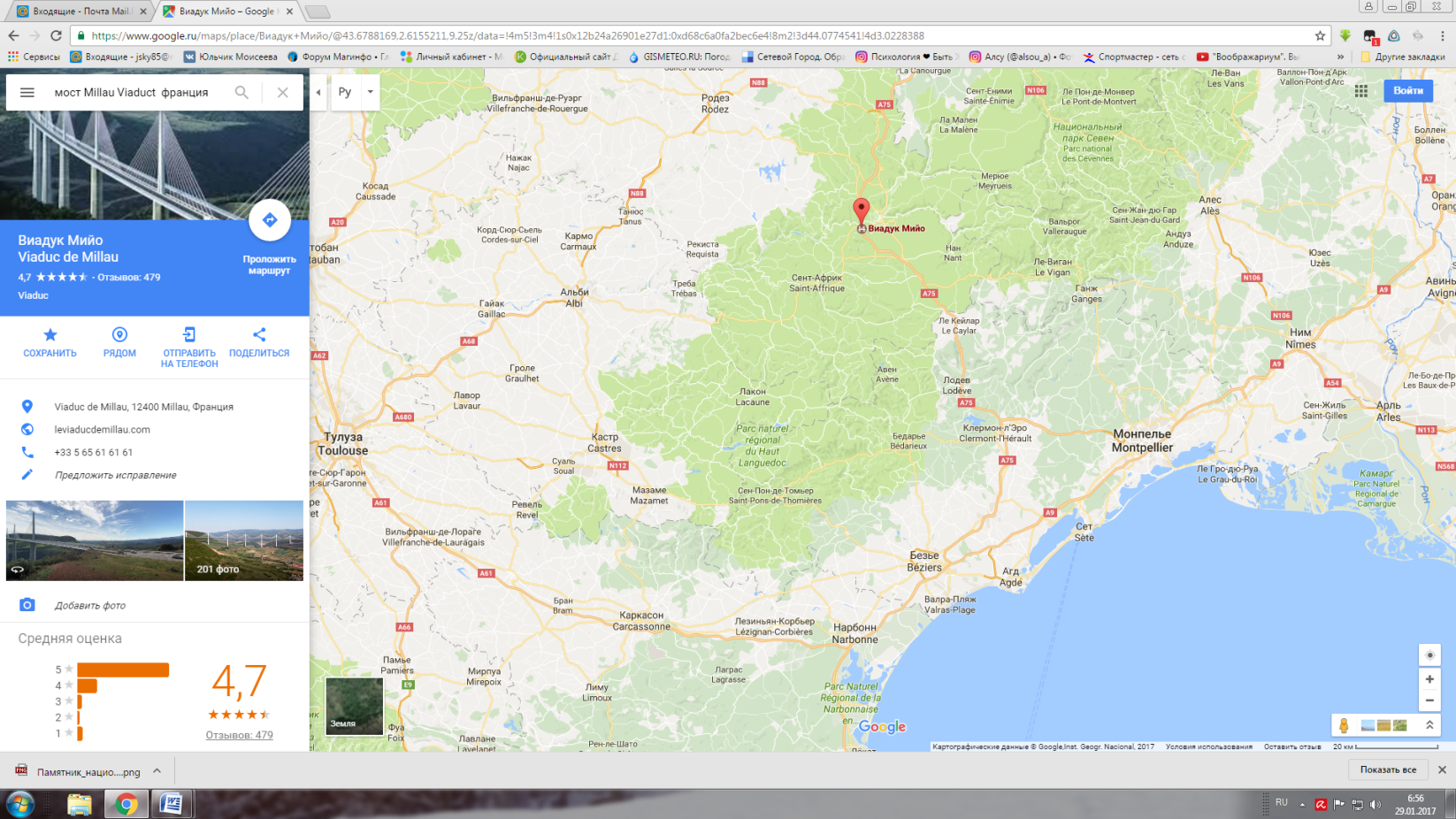Viewport: 1456px width, 819px height.
Task: Open the Windows Start button
Action: pyautogui.click(x=20, y=804)
